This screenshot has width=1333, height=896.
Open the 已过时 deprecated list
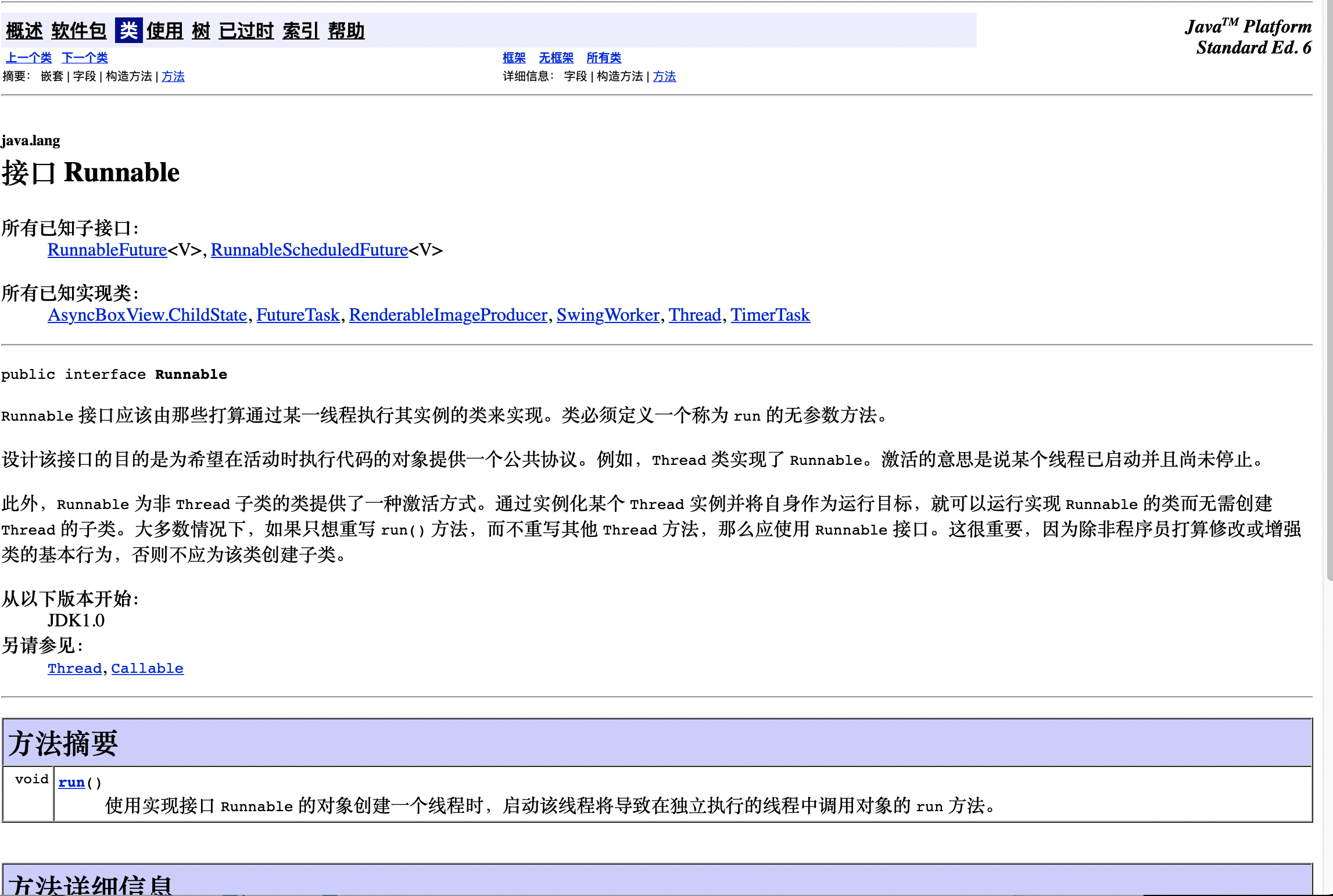(246, 31)
